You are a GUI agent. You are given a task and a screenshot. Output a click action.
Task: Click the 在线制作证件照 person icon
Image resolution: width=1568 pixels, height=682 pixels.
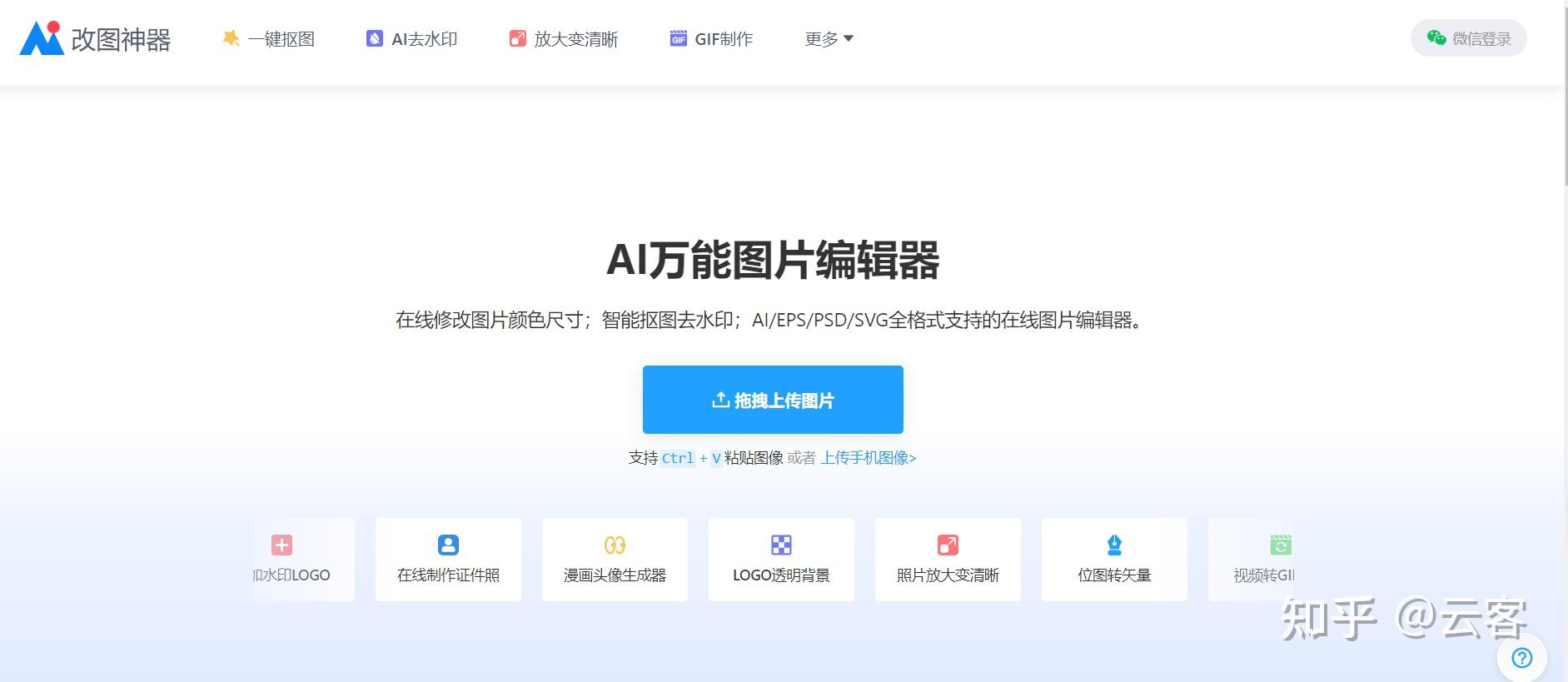[448, 545]
